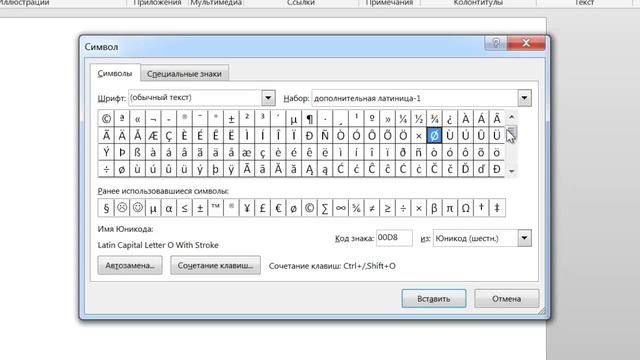Click the symbol grid scroll-up arrow
This screenshot has height=360, width=640.
[511, 117]
